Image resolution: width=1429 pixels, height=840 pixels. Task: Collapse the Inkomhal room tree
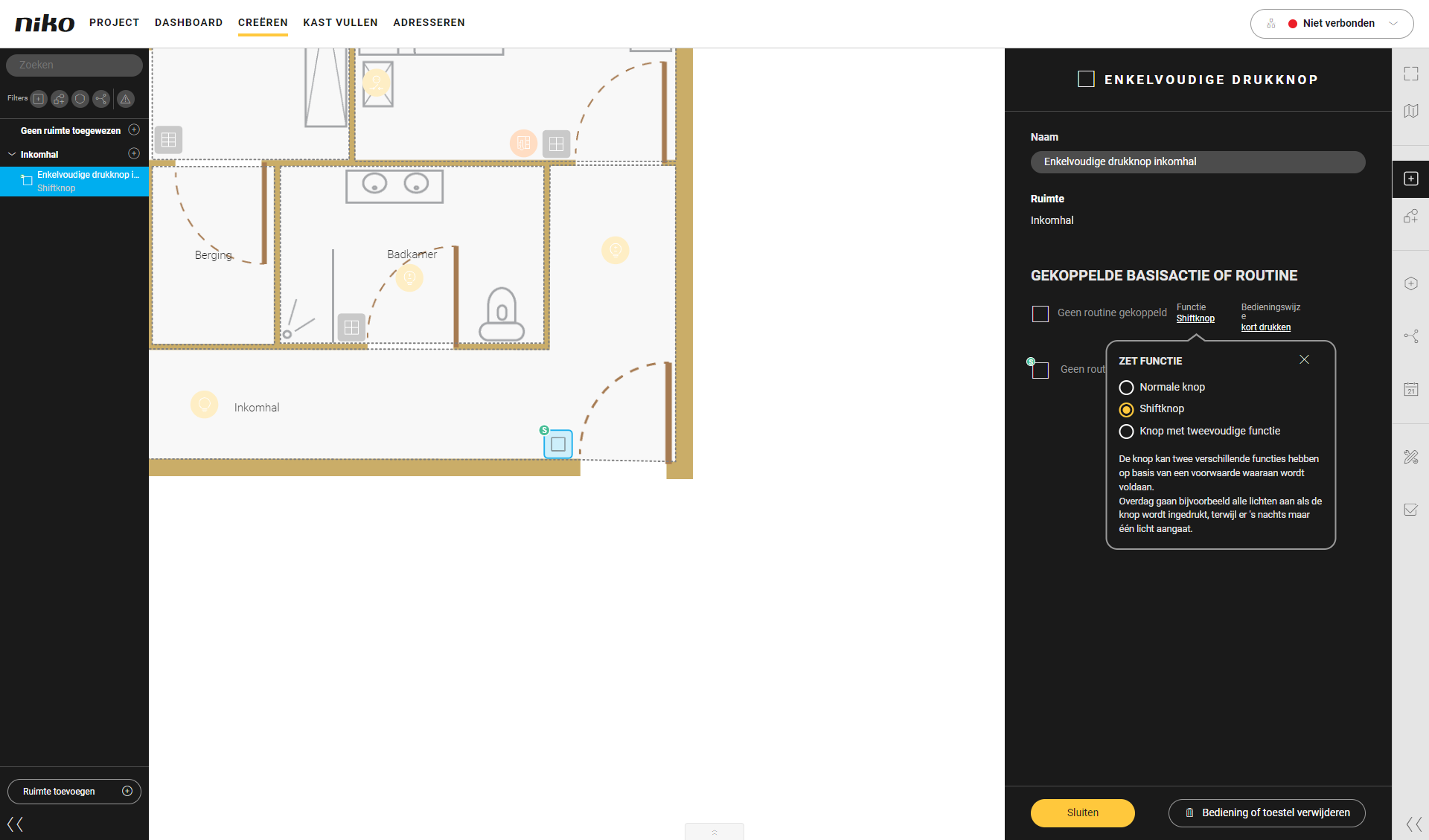click(12, 155)
